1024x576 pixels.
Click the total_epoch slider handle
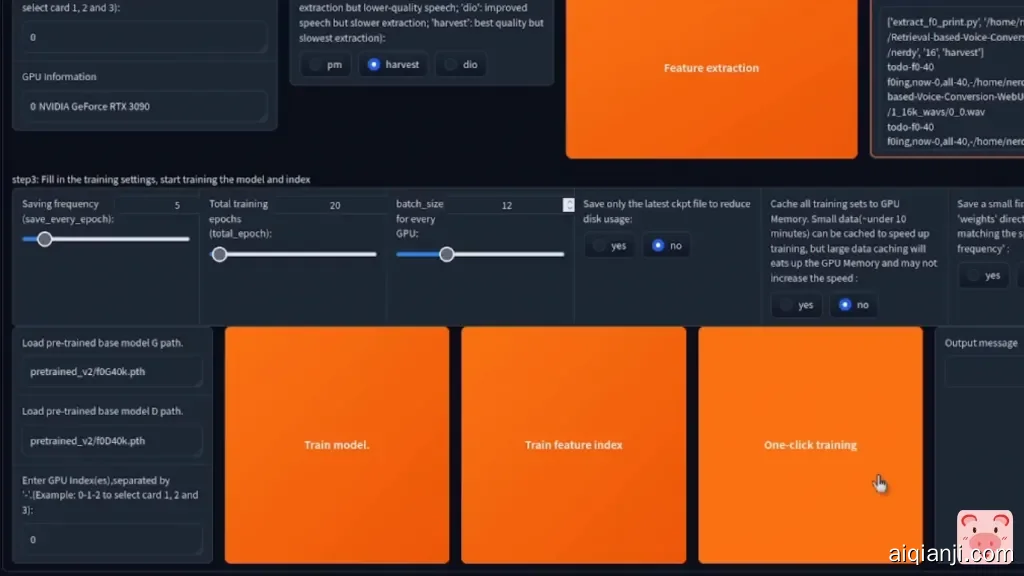[x=219, y=253]
